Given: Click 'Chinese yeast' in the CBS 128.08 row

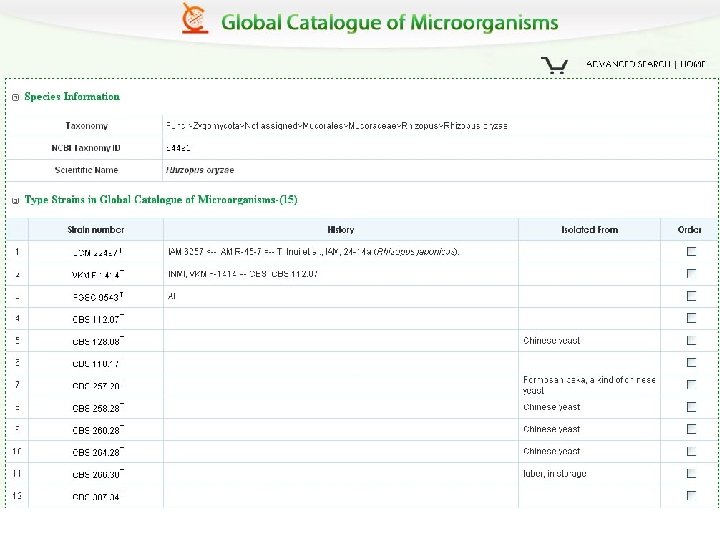Looking at the screenshot, I should (x=551, y=341).
